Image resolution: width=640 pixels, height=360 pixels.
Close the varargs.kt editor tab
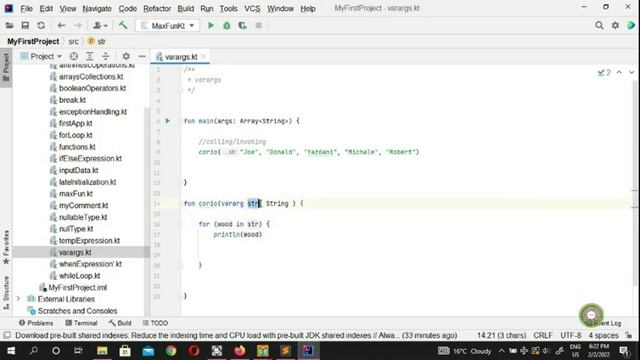click(203, 56)
